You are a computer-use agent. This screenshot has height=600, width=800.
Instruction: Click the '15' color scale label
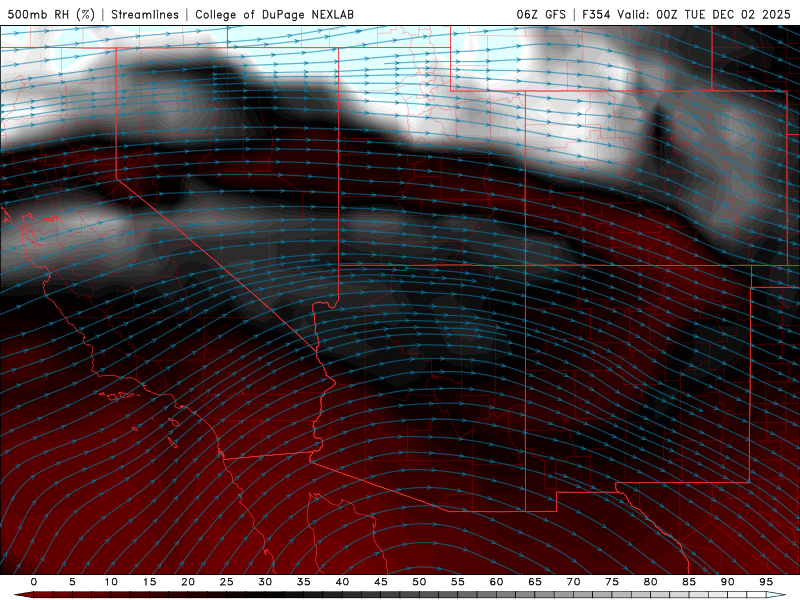pyautogui.click(x=149, y=582)
